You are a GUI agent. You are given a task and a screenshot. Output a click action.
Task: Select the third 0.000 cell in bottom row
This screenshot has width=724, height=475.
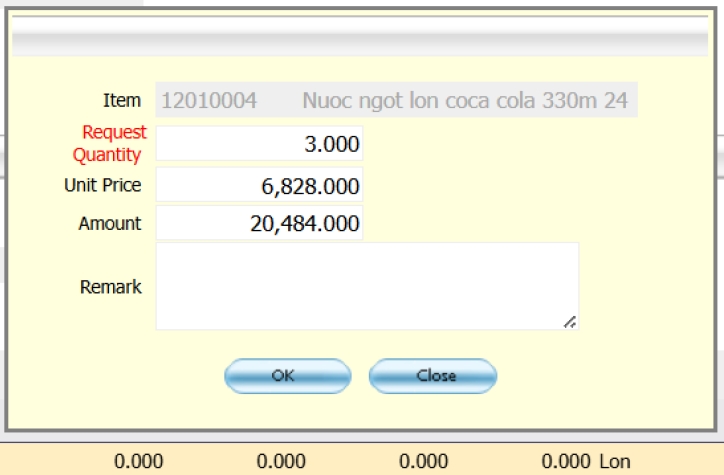[424, 461]
